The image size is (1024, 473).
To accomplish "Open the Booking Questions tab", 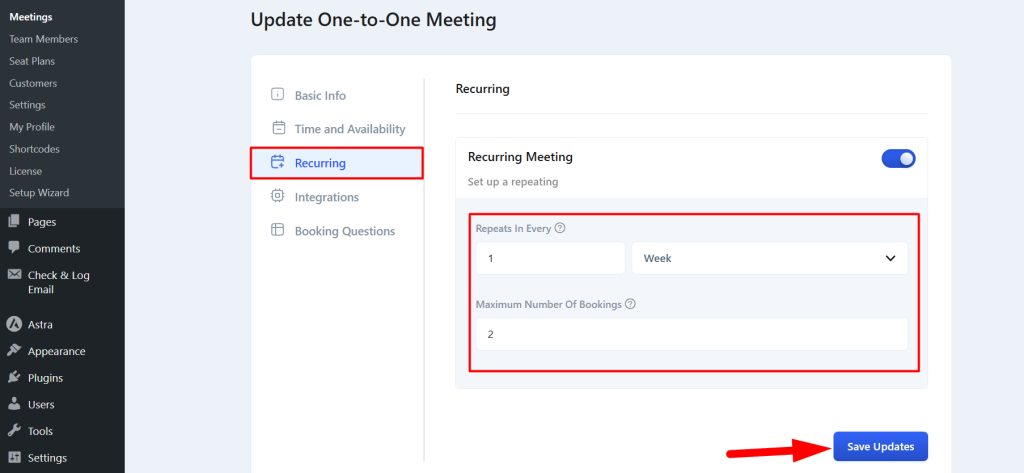I will click(345, 231).
